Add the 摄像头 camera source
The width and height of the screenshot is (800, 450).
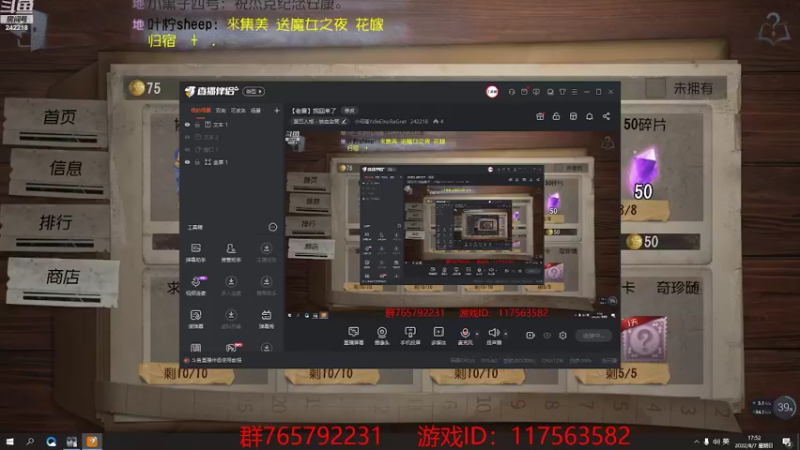click(382, 336)
